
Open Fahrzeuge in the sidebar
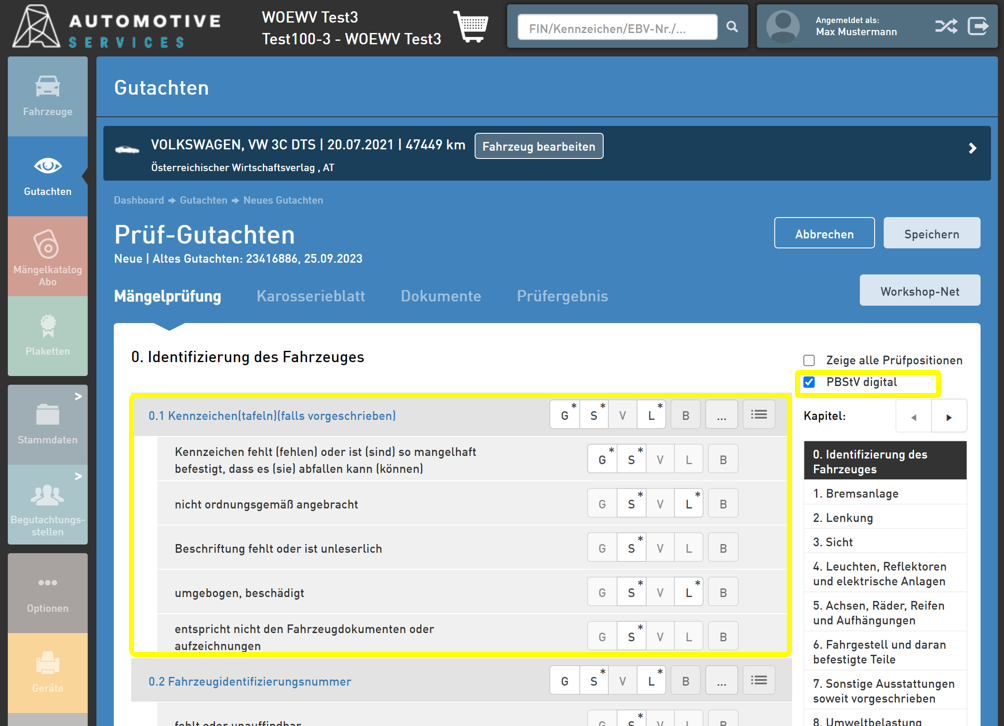click(x=47, y=96)
